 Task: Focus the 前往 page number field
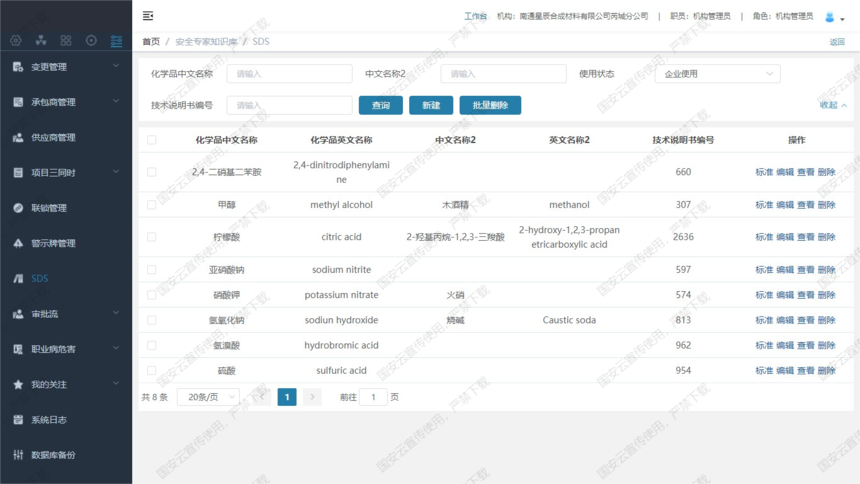point(374,397)
